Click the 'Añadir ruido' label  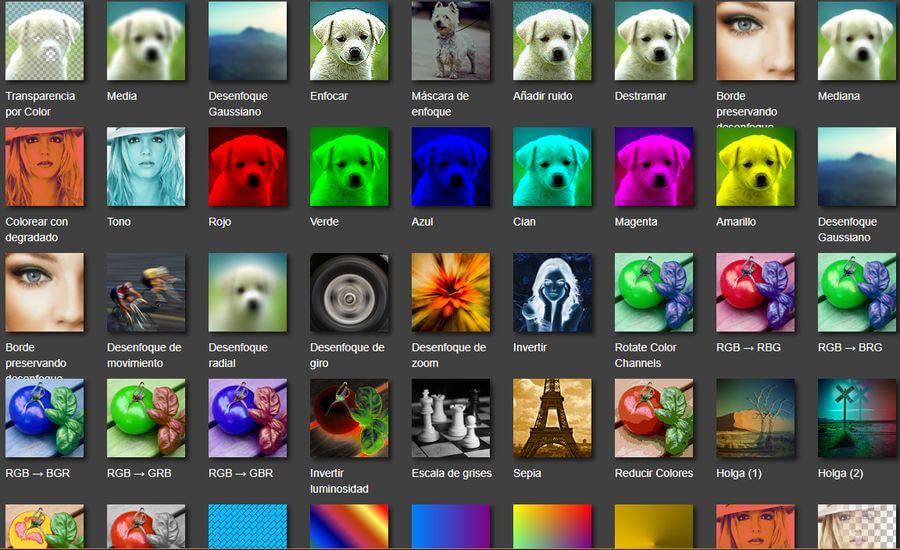click(542, 96)
